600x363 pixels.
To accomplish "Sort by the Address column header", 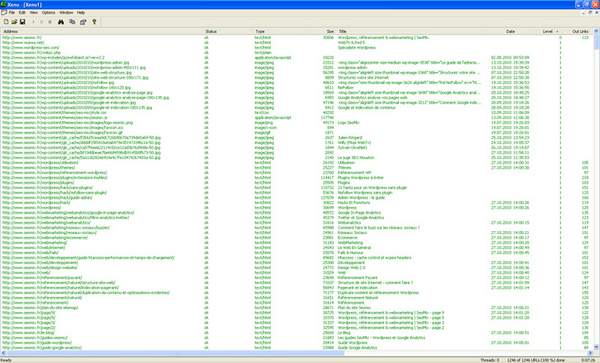I will [102, 31].
